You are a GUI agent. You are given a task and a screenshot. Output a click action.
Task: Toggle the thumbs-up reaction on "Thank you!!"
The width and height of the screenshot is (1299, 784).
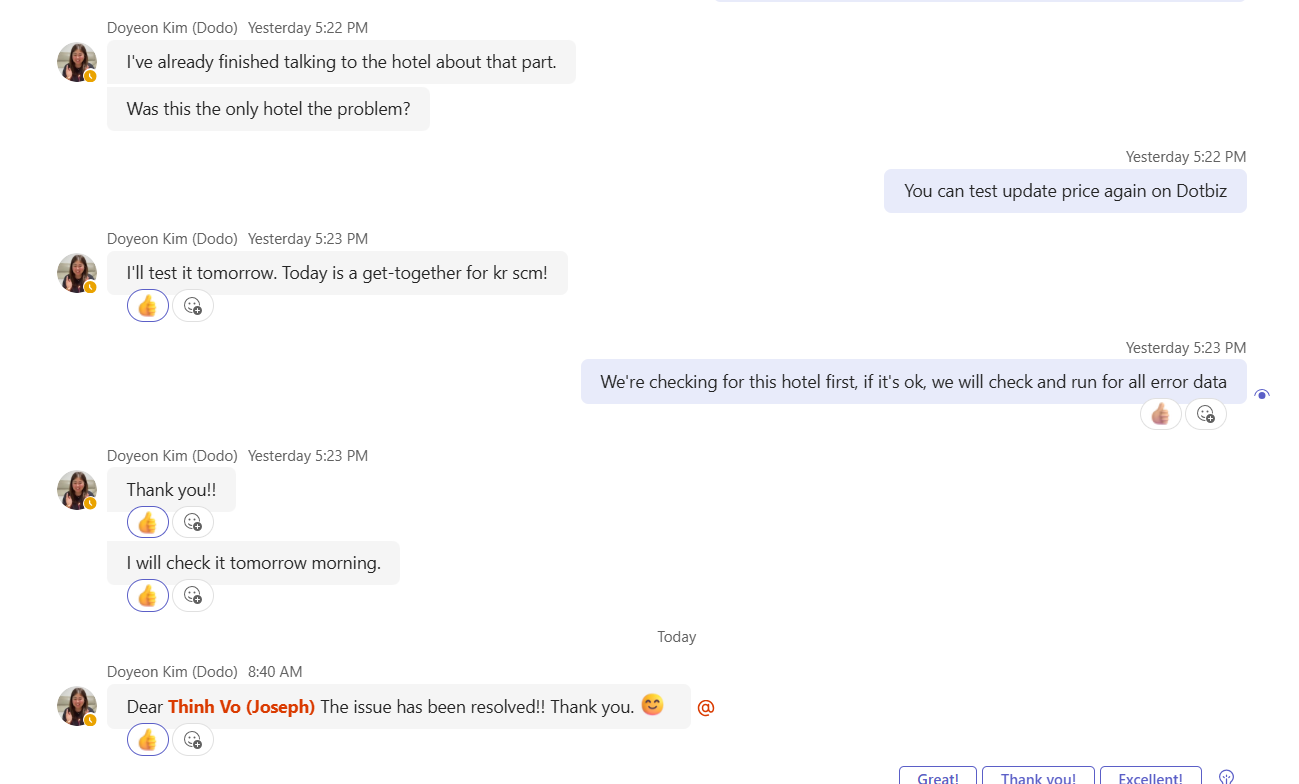[x=148, y=522]
